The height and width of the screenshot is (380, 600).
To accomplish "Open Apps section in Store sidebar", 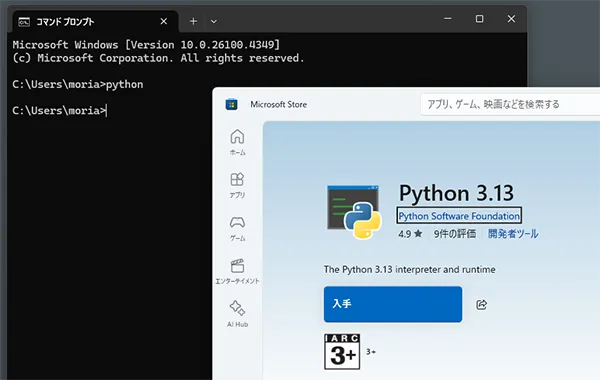I will click(237, 185).
